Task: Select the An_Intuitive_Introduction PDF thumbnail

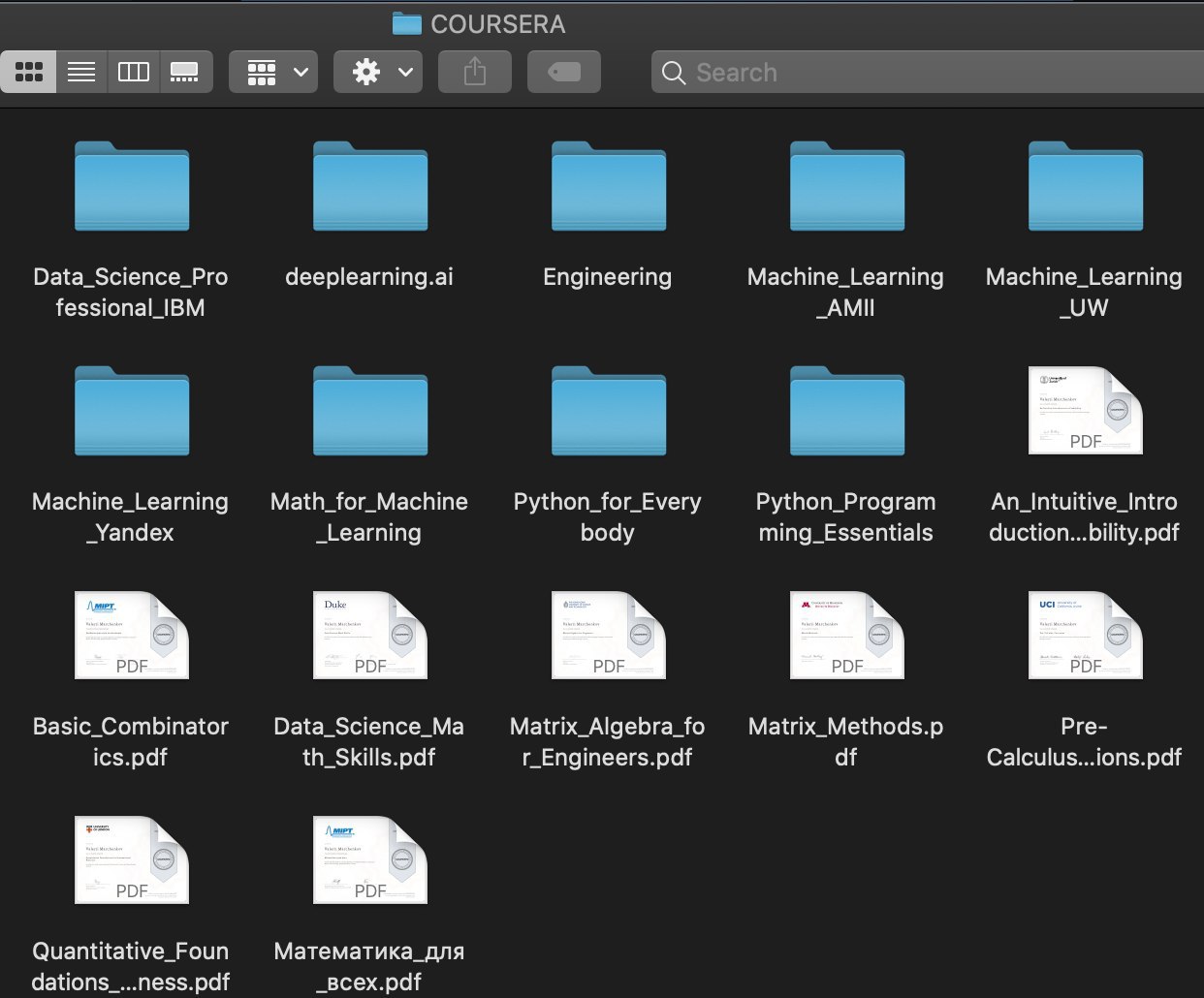Action: pos(1086,410)
